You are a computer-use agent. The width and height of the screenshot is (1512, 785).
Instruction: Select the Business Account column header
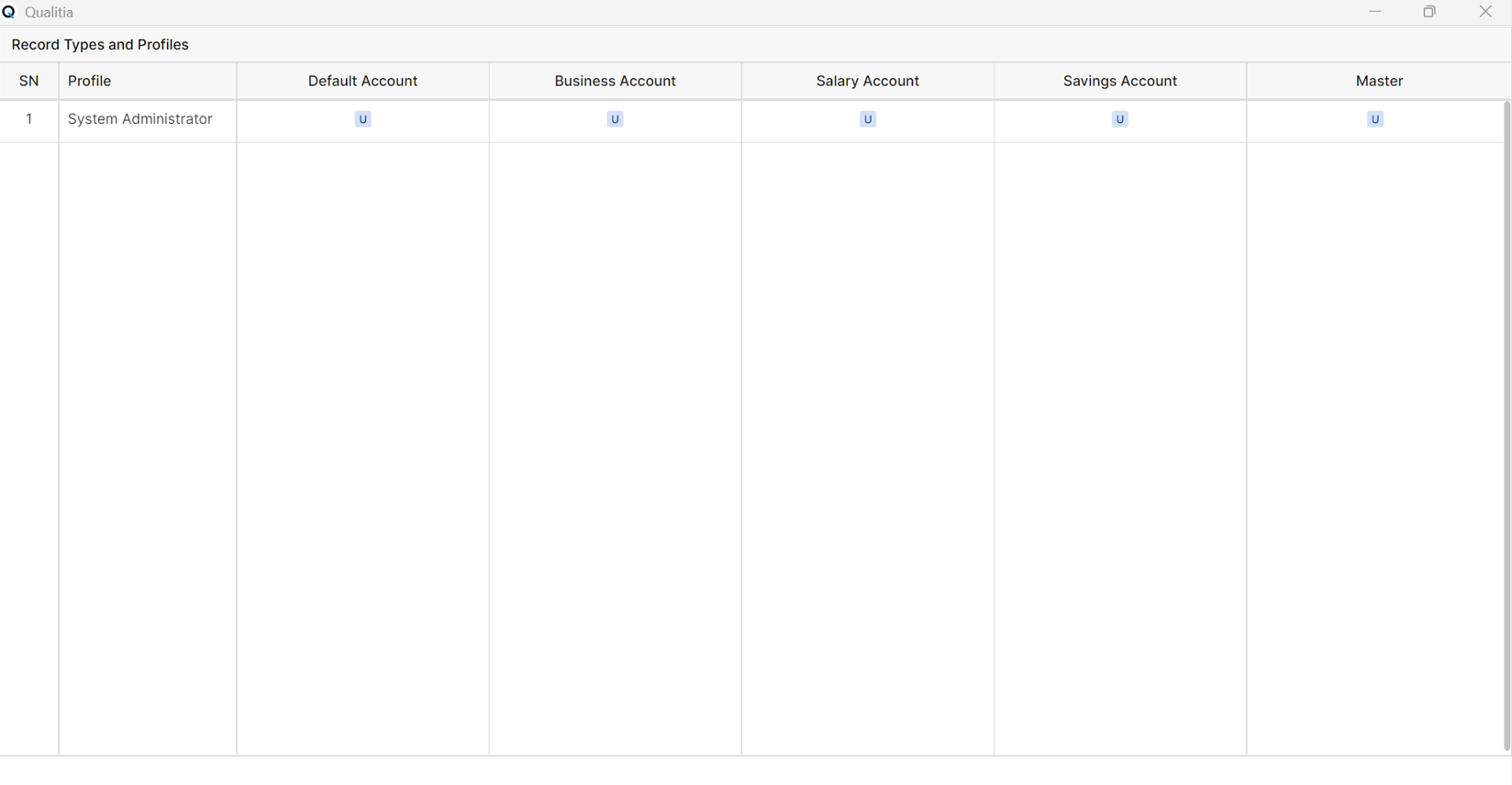pyautogui.click(x=616, y=81)
